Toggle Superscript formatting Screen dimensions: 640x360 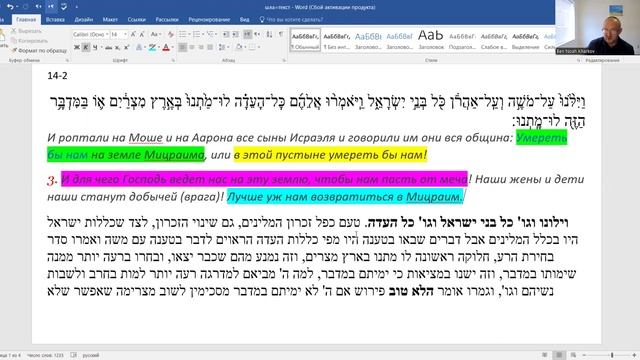pos(127,47)
